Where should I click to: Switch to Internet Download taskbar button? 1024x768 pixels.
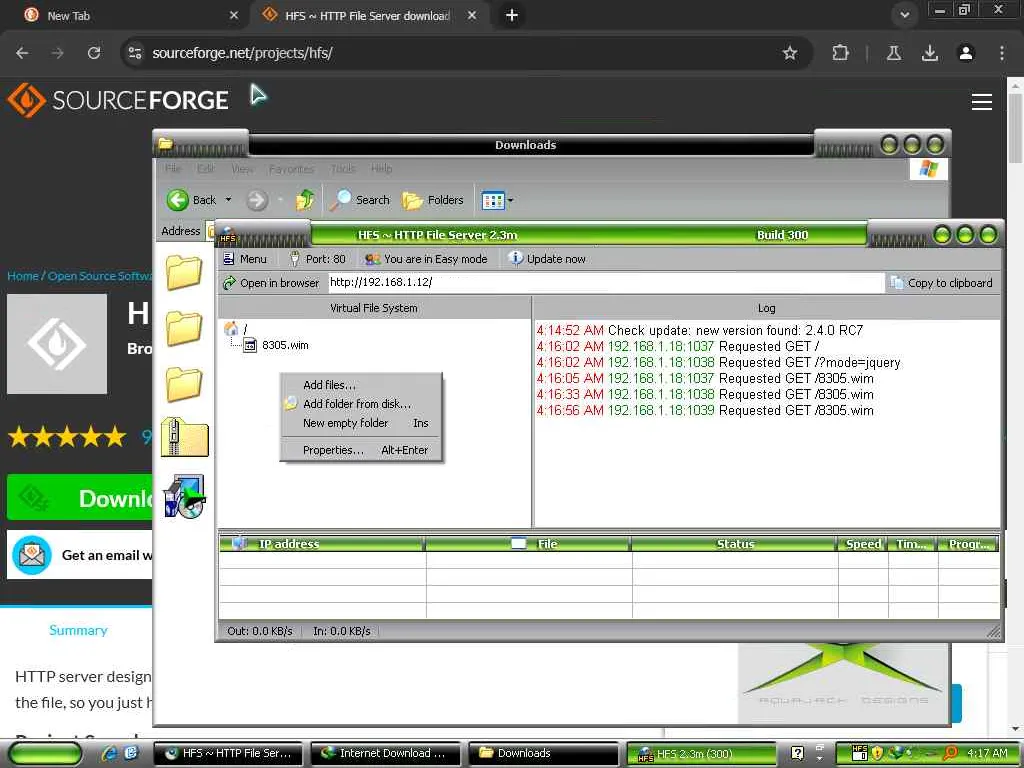click(x=387, y=753)
